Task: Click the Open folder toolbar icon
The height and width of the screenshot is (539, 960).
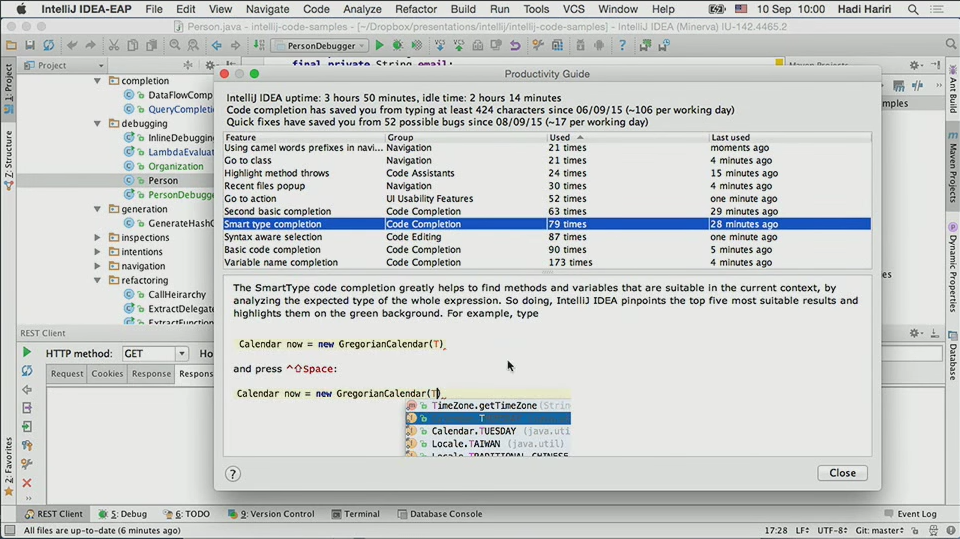Action: [x=11, y=45]
